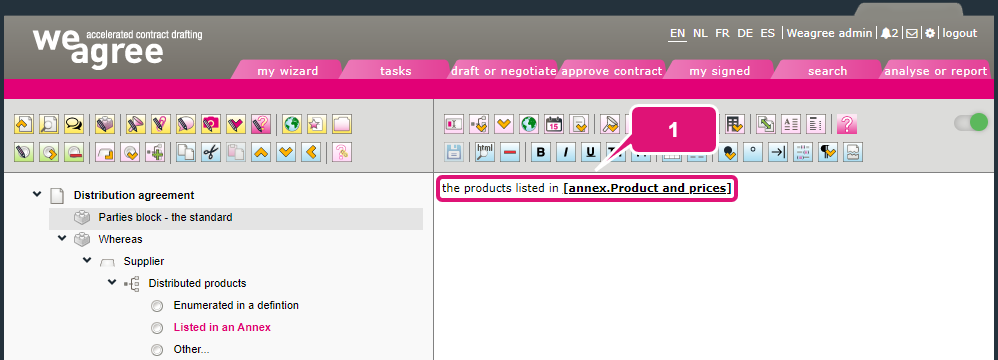The height and width of the screenshot is (360, 998).
Task: Click the globe icon in editor toolbar
Action: pos(529,124)
